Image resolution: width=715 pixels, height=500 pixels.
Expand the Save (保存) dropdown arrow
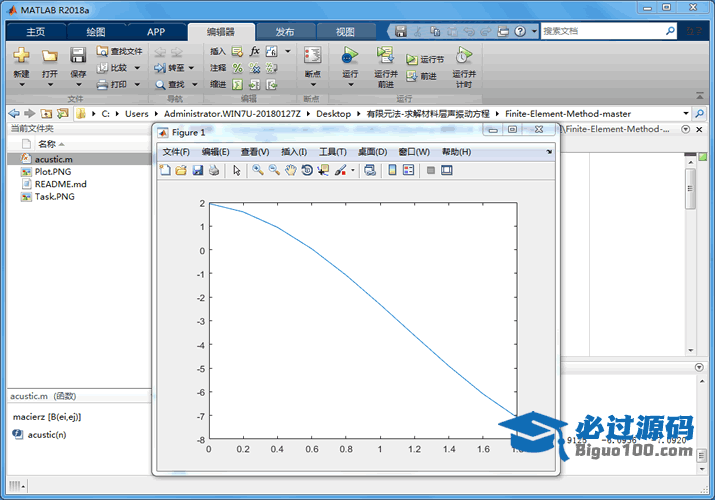[78, 85]
